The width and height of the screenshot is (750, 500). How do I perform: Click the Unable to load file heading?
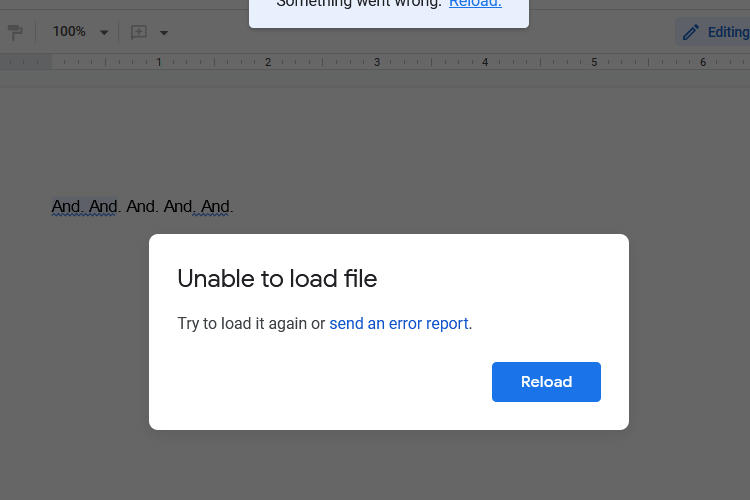(x=277, y=278)
